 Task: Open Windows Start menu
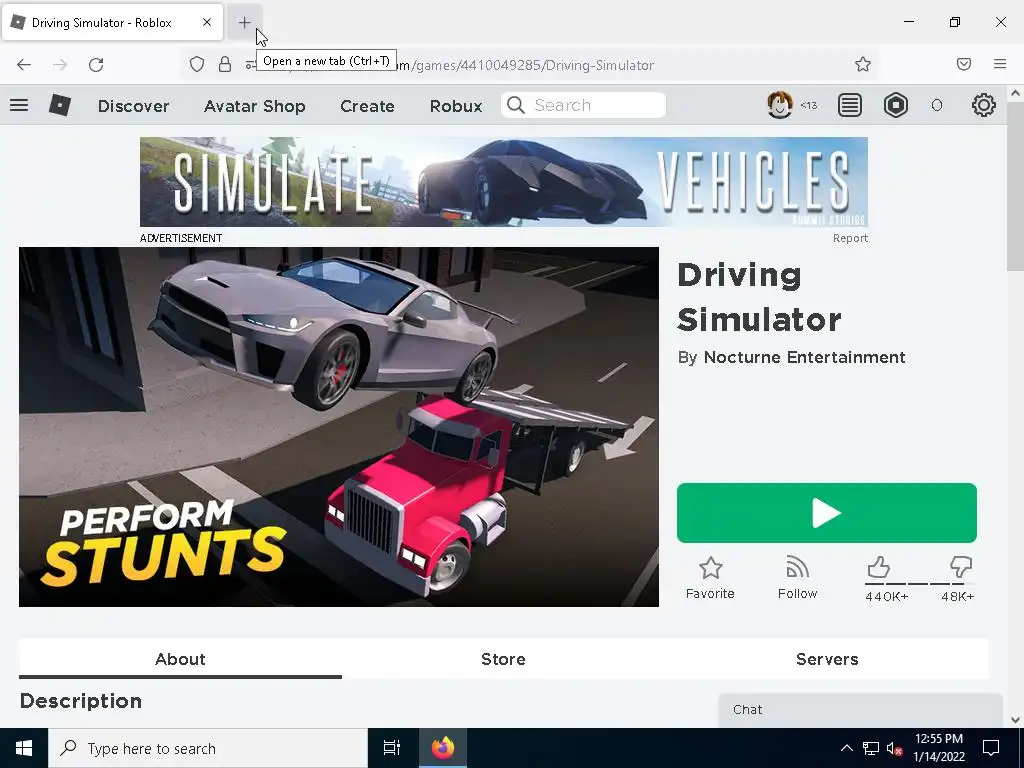coord(24,748)
